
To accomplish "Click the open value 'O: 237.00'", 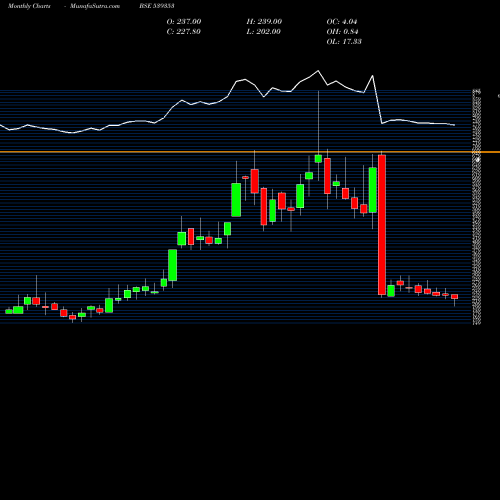I will (x=184, y=22).
